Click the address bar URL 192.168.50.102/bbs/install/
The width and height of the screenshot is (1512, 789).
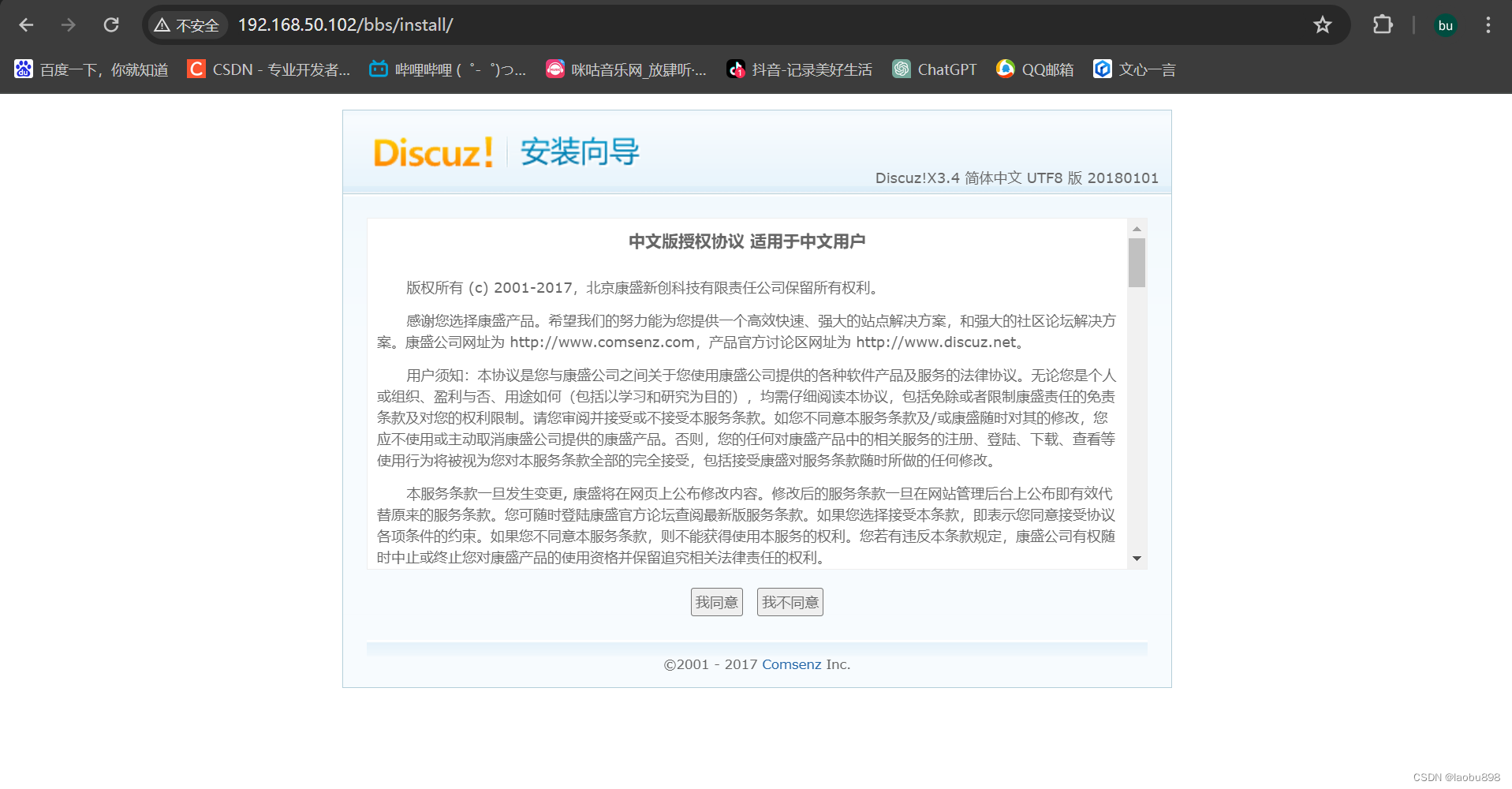[345, 25]
